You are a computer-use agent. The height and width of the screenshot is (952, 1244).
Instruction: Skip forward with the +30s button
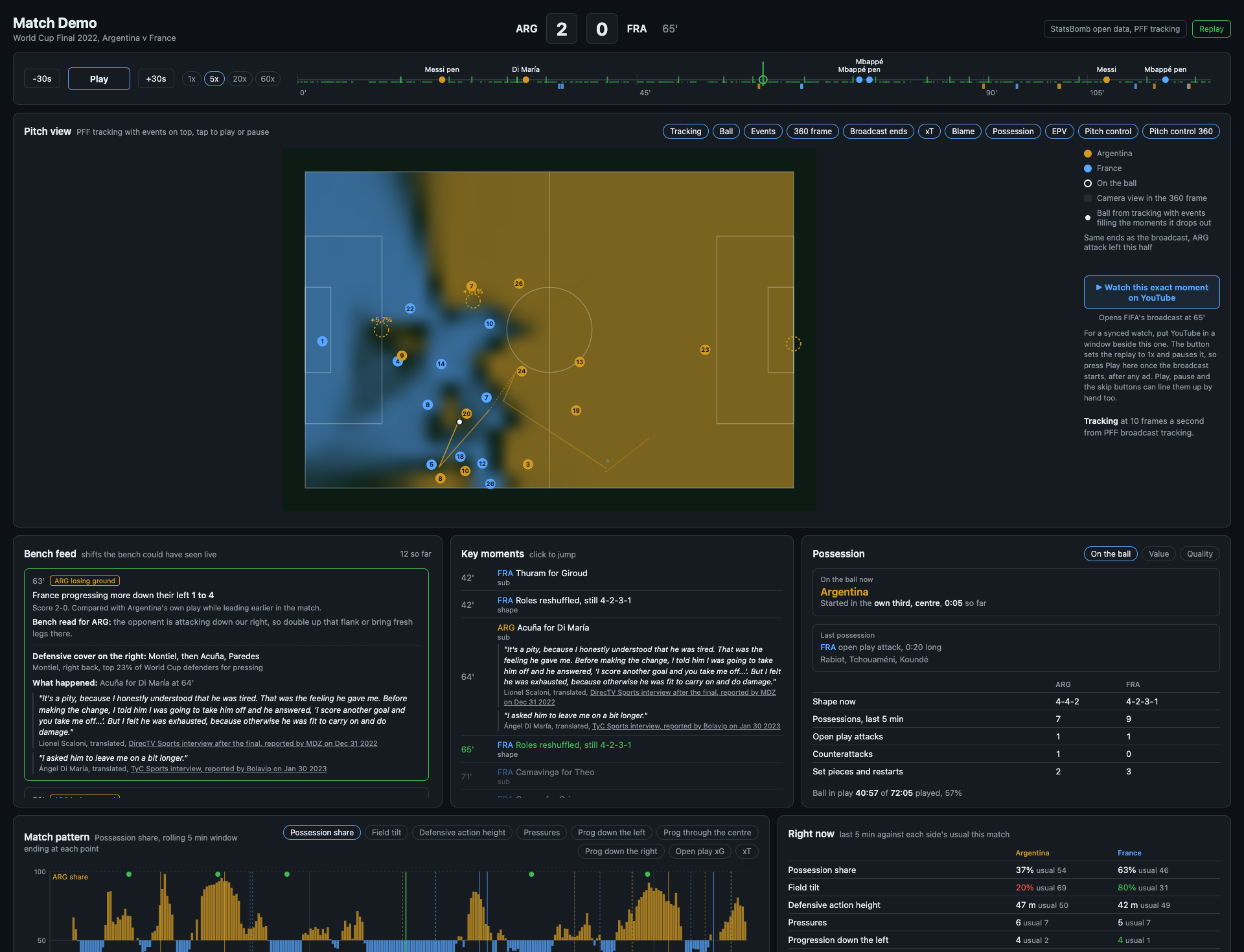[x=156, y=79]
